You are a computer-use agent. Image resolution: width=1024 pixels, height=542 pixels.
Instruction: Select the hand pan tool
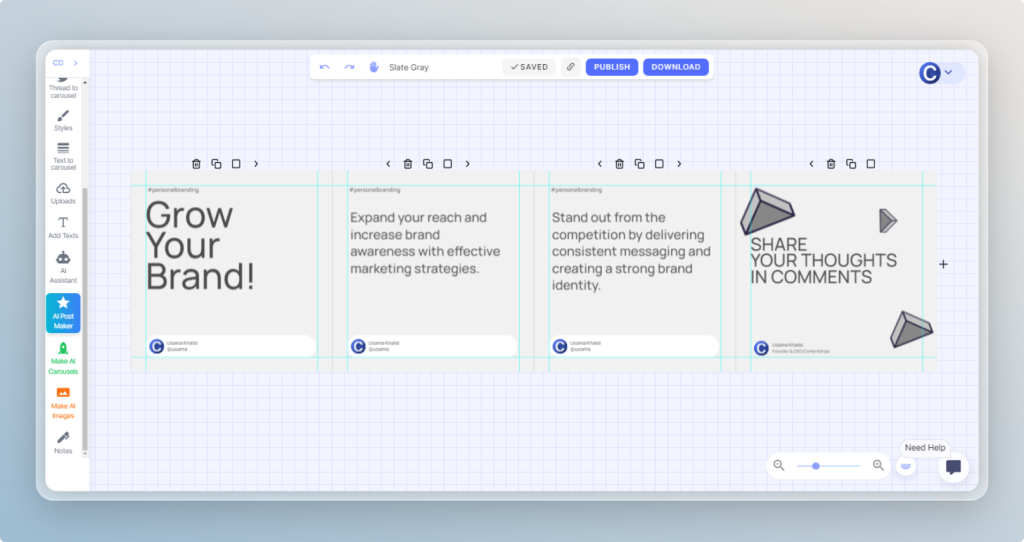[374, 67]
